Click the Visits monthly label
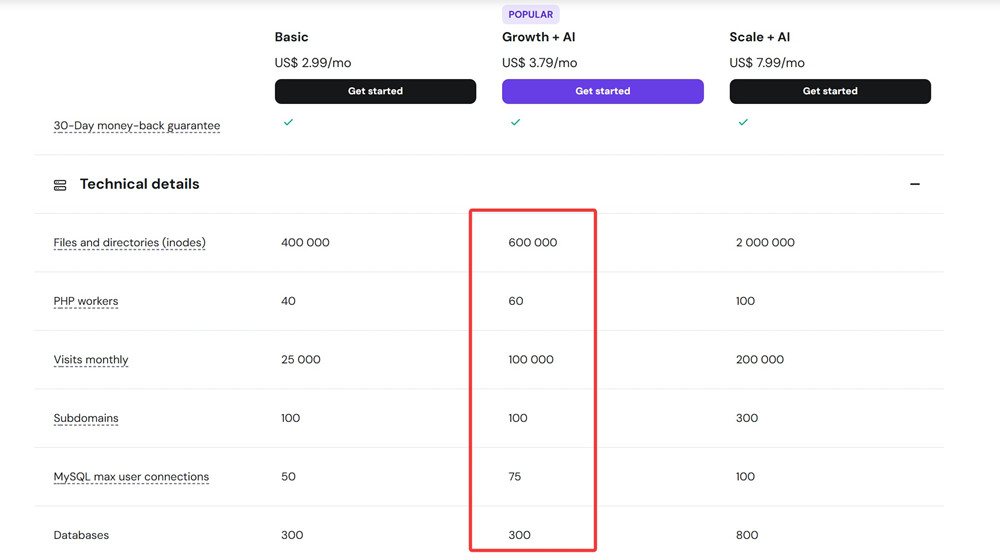This screenshot has width=1000, height=558. [x=91, y=360]
